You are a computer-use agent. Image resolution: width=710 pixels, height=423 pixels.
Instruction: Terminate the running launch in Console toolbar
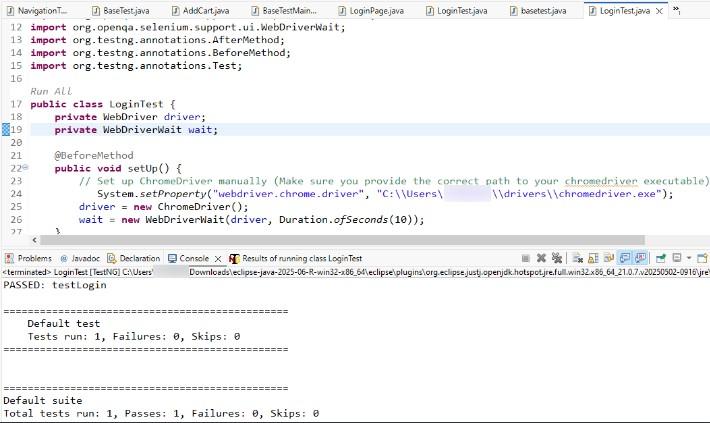pos(526,258)
